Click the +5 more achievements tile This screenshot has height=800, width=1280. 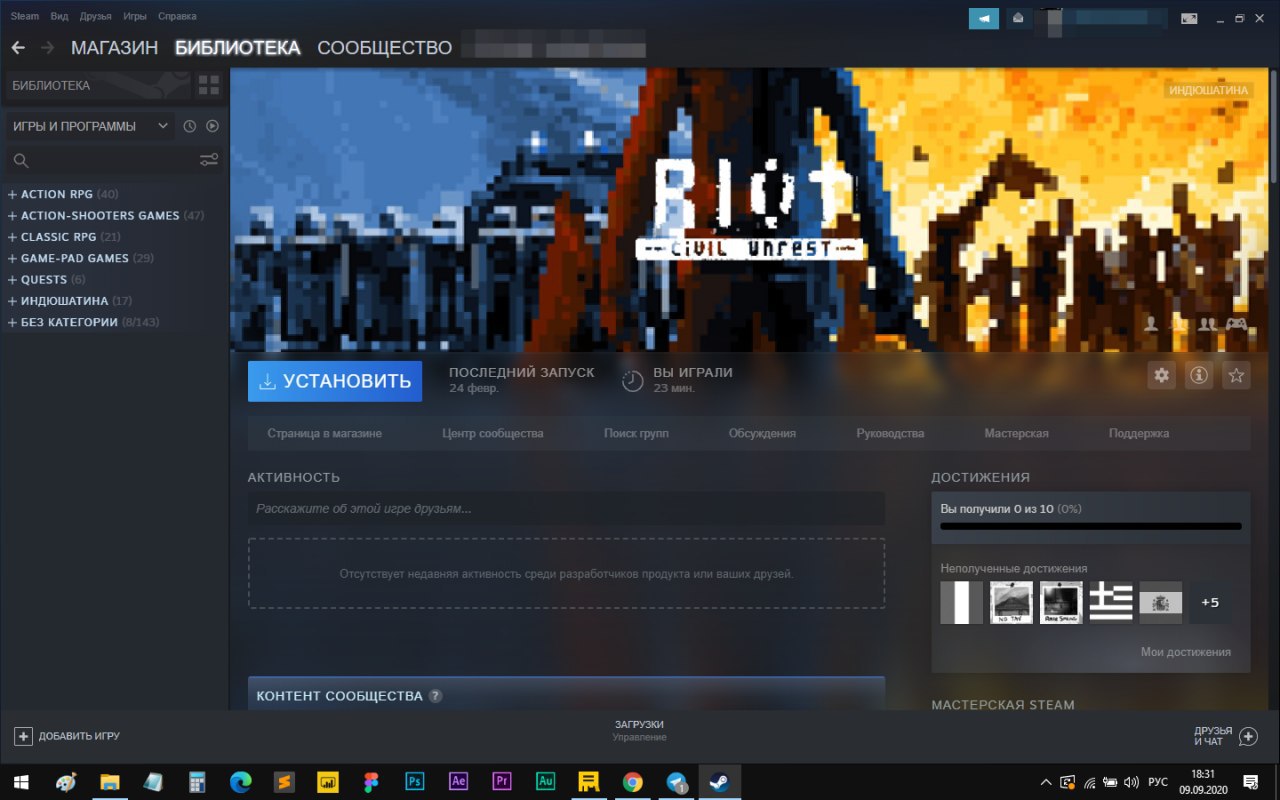[1210, 602]
